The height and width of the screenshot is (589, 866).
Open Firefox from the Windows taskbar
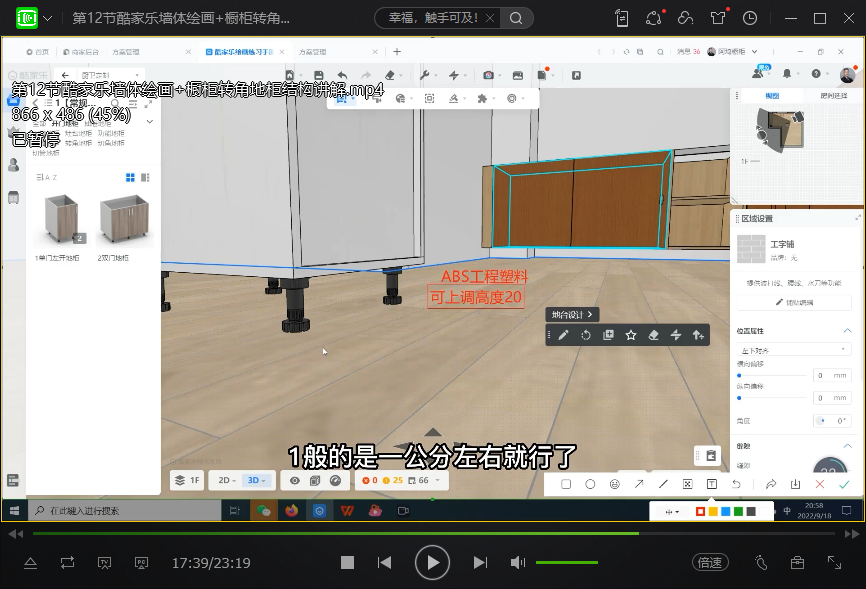coord(291,511)
